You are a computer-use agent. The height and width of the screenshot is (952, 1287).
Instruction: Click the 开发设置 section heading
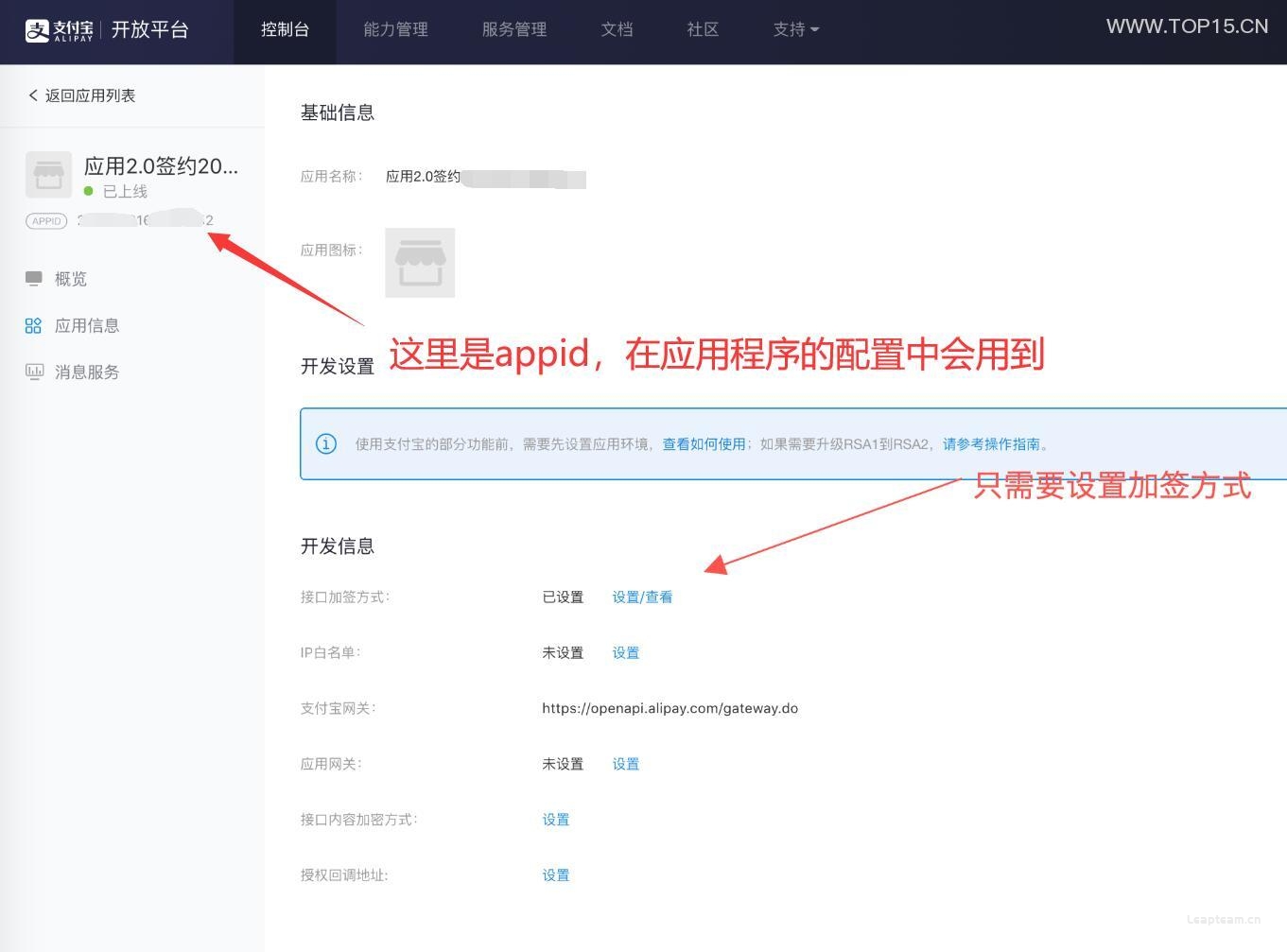(x=338, y=366)
